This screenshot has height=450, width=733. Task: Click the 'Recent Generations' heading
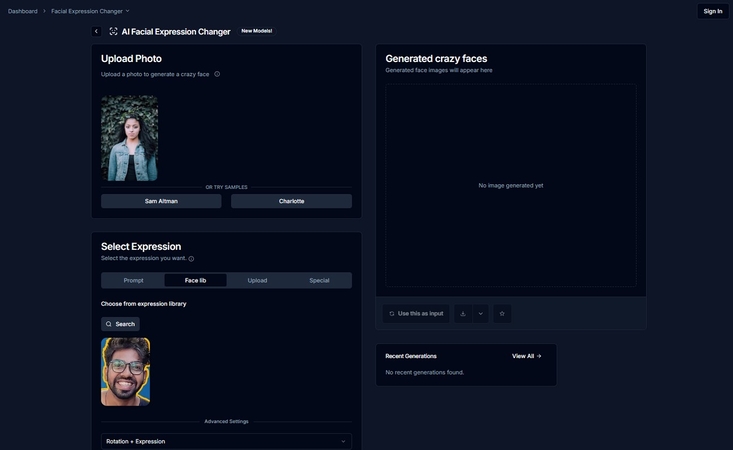click(x=411, y=356)
